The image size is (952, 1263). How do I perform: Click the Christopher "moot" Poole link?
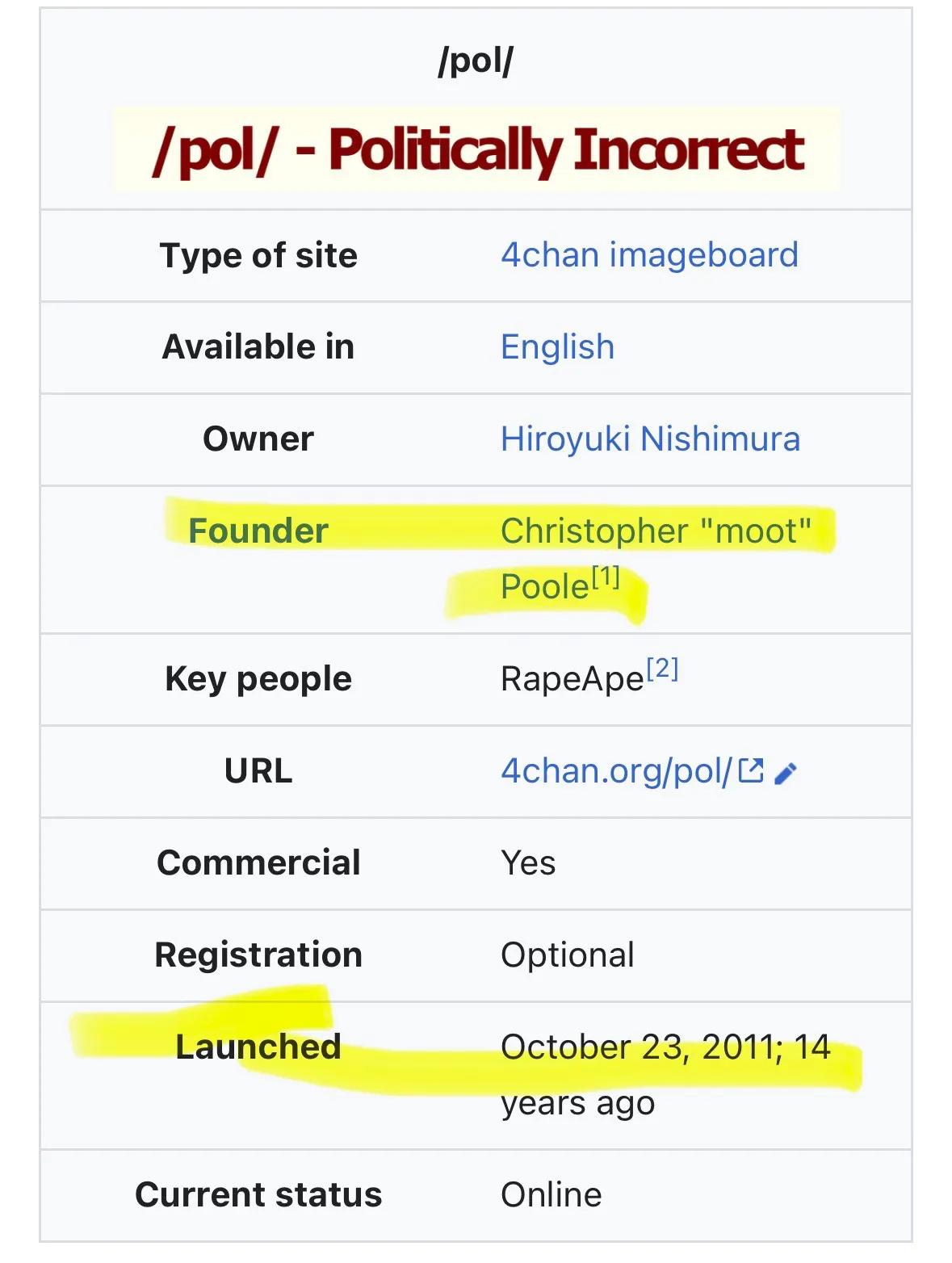point(655,531)
